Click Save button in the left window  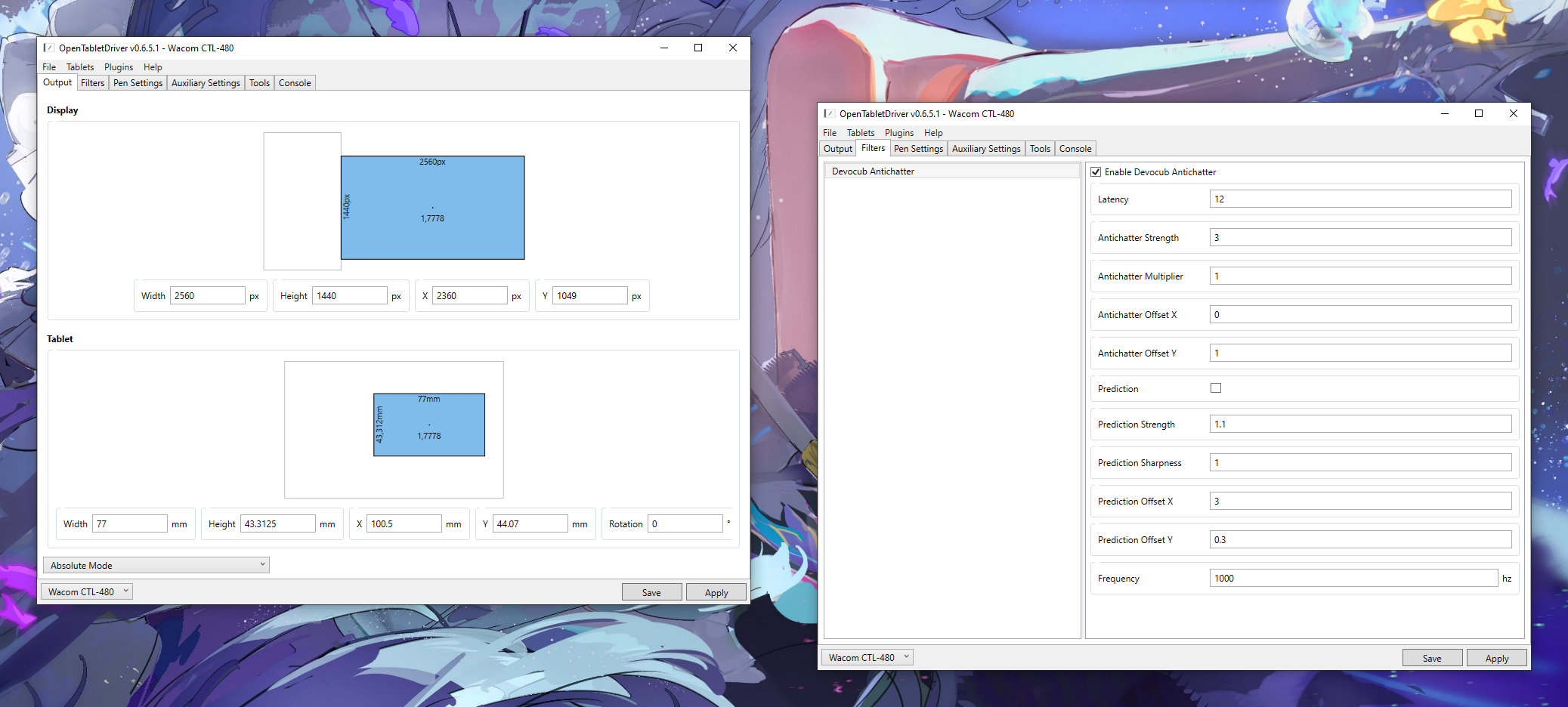651,592
